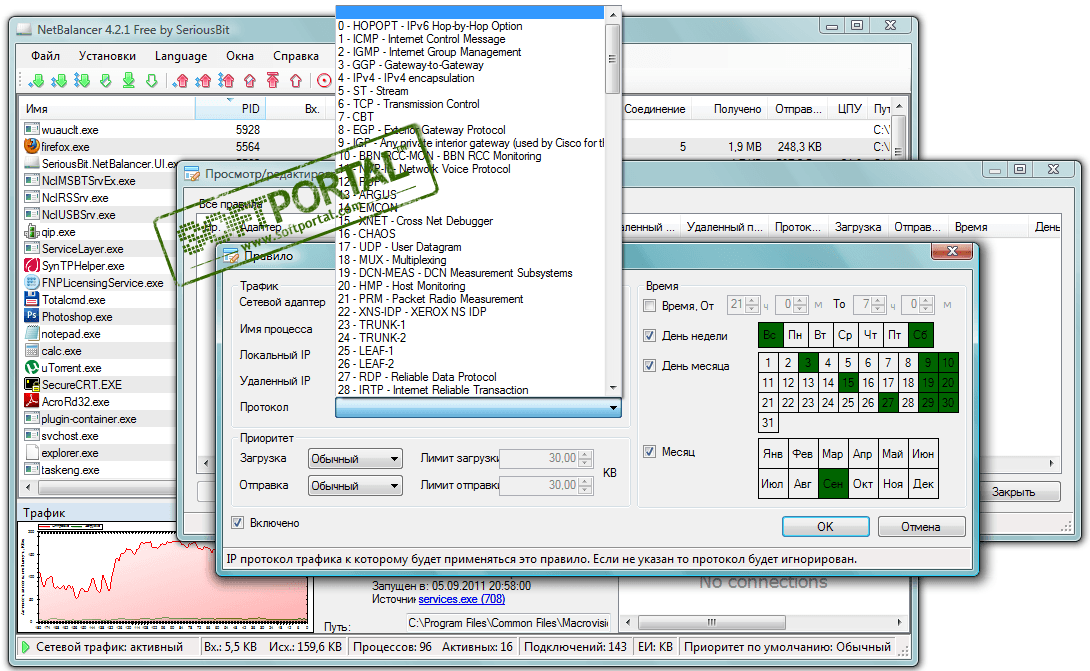Screen dimensions: 1090x671
Task: Click red upload arrow with one dot
Action: (x=181, y=81)
